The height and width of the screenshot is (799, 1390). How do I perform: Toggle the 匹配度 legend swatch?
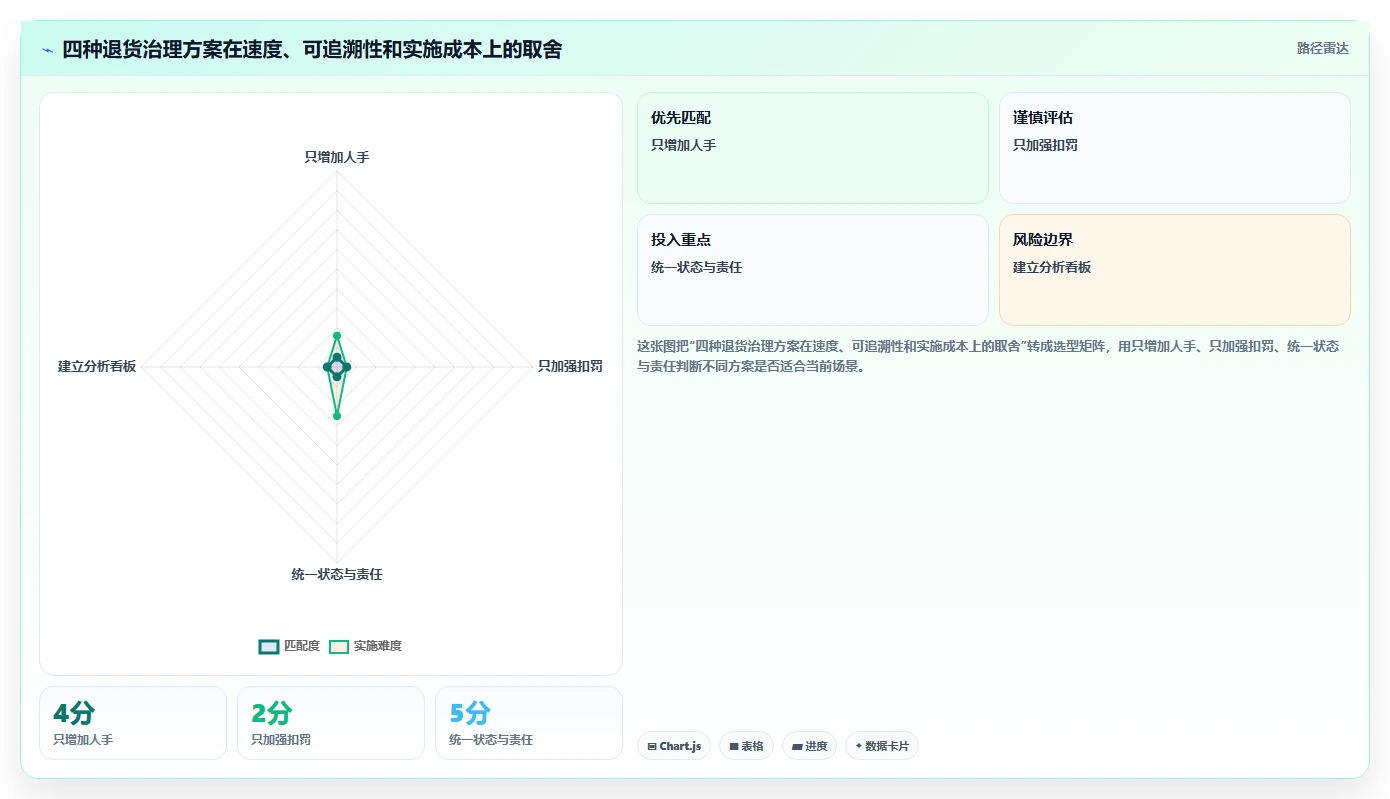click(269, 646)
